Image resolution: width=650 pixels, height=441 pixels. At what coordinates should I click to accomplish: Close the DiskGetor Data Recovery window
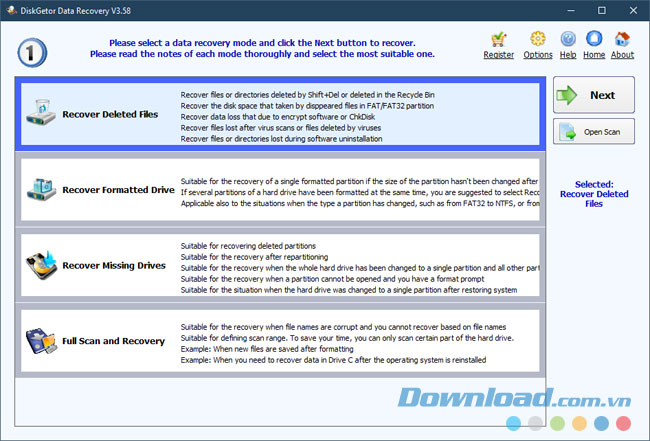(x=633, y=10)
